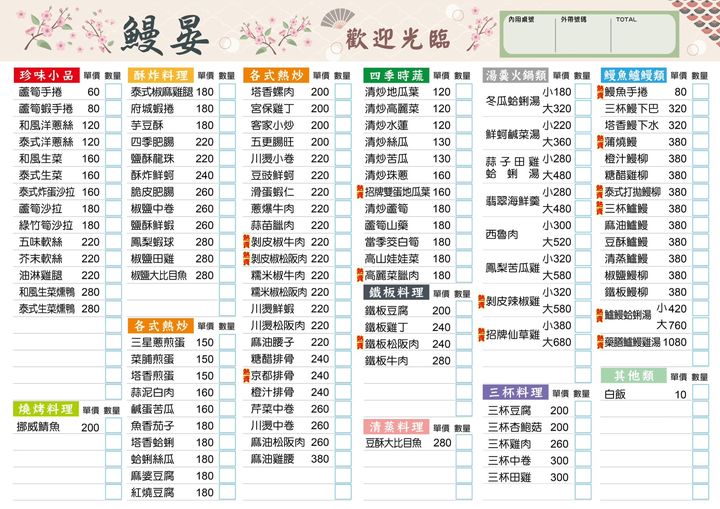Click the 熱賣 badge beside 招牌仙草雞
Image resolution: width=720 pixels, height=509 pixels.
coord(481,334)
